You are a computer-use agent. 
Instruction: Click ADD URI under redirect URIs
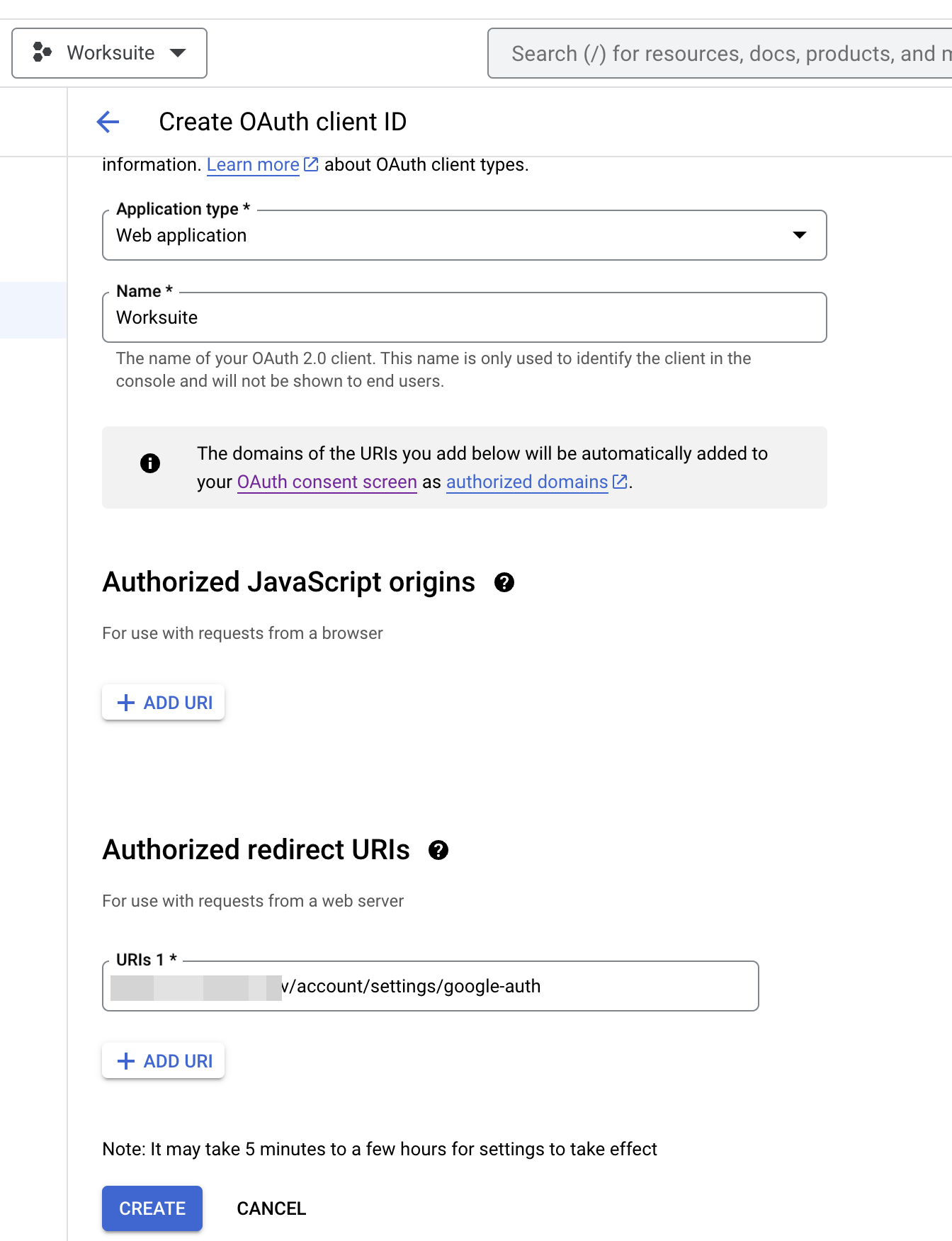pos(164,1061)
